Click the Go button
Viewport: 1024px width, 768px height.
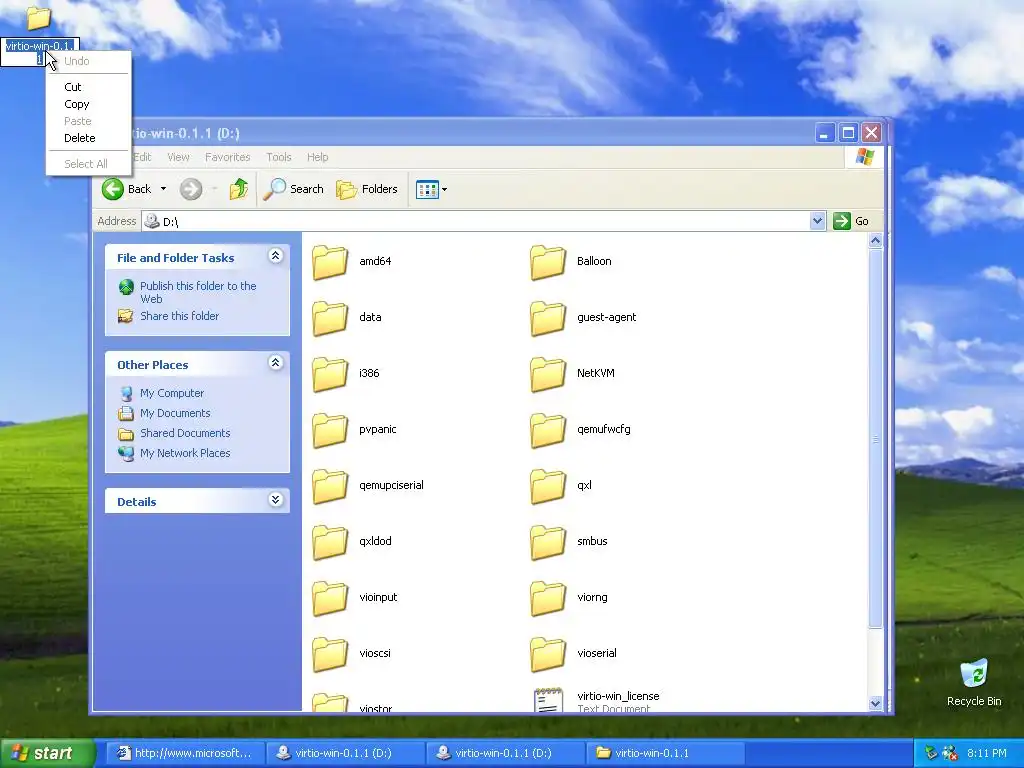(x=851, y=221)
